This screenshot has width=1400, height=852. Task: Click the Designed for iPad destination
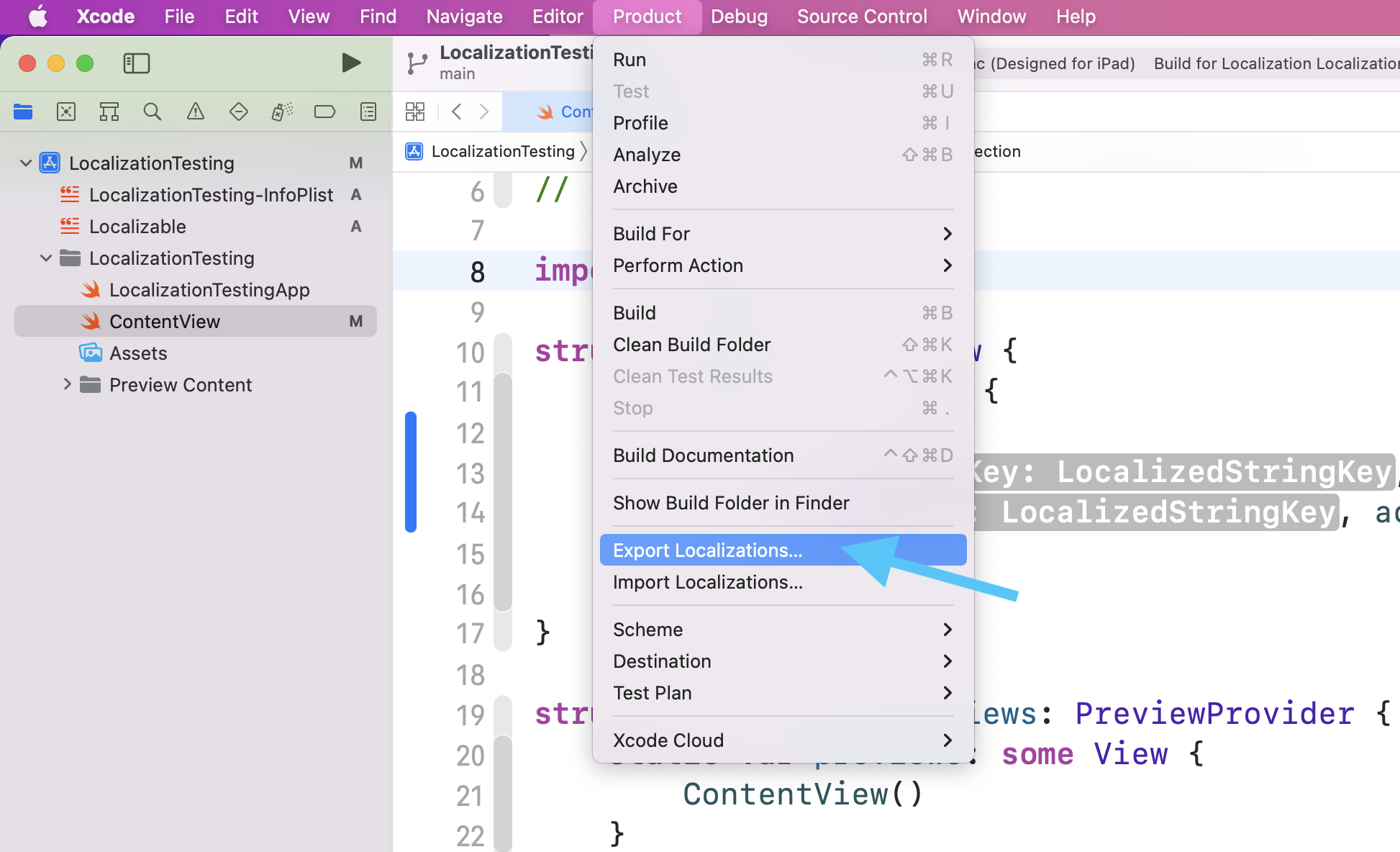click(x=1055, y=63)
